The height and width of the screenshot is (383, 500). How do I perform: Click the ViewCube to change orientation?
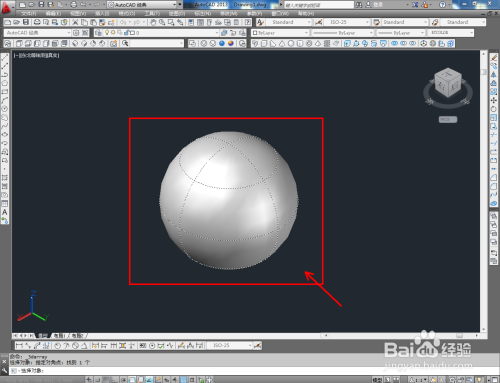pyautogui.click(x=448, y=83)
